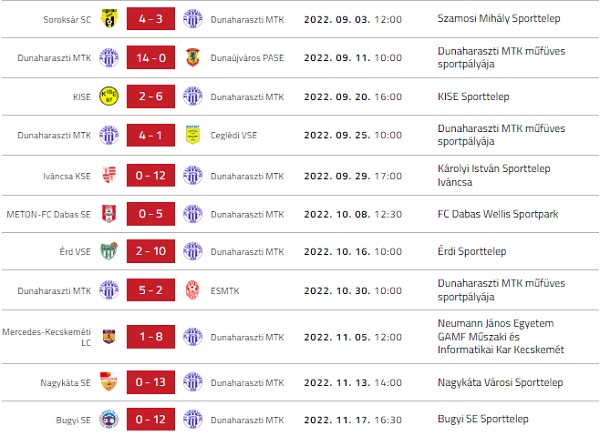The width and height of the screenshot is (600, 436).
Task: Click the Nagykáta SE team name
Action: pyautogui.click(x=63, y=382)
